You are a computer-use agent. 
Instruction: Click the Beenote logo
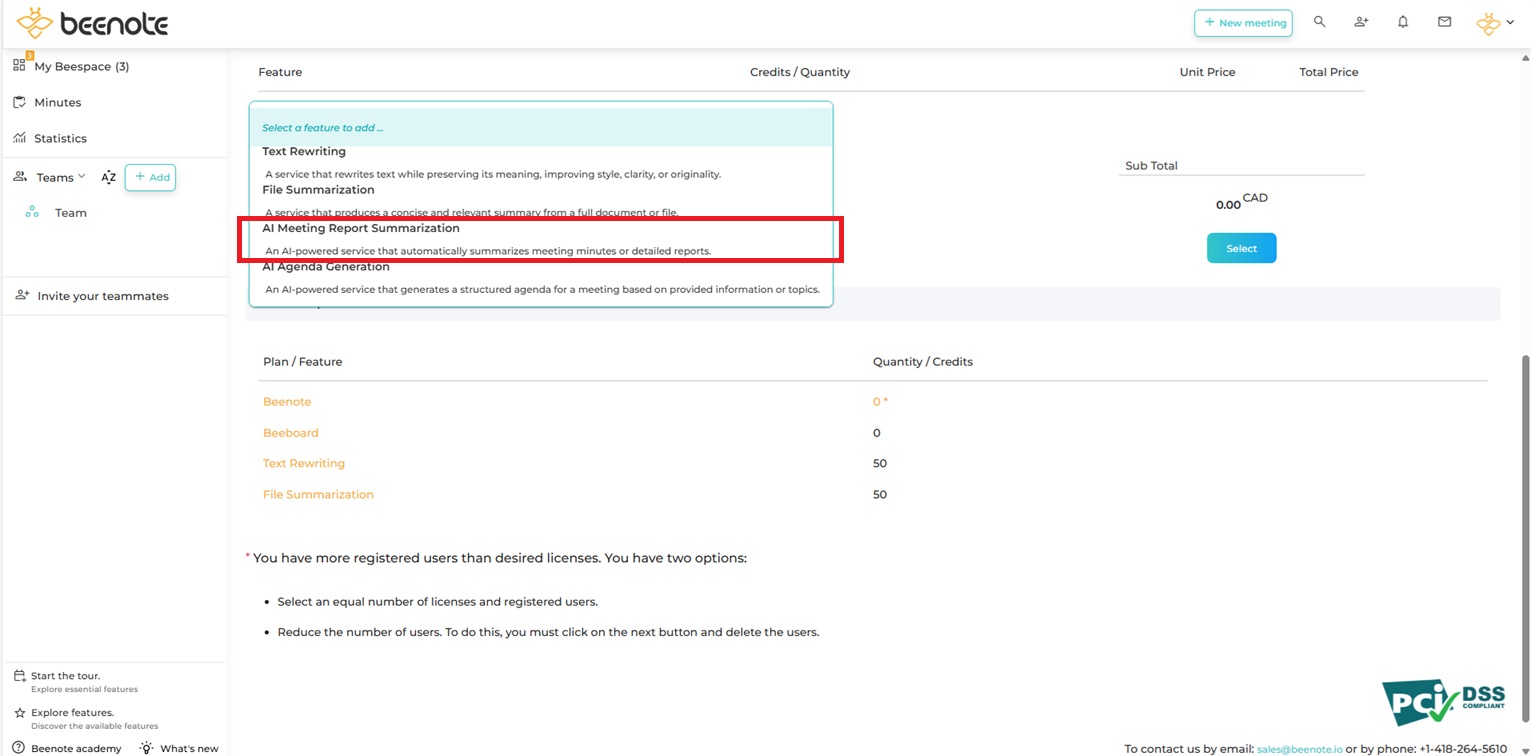click(92, 23)
